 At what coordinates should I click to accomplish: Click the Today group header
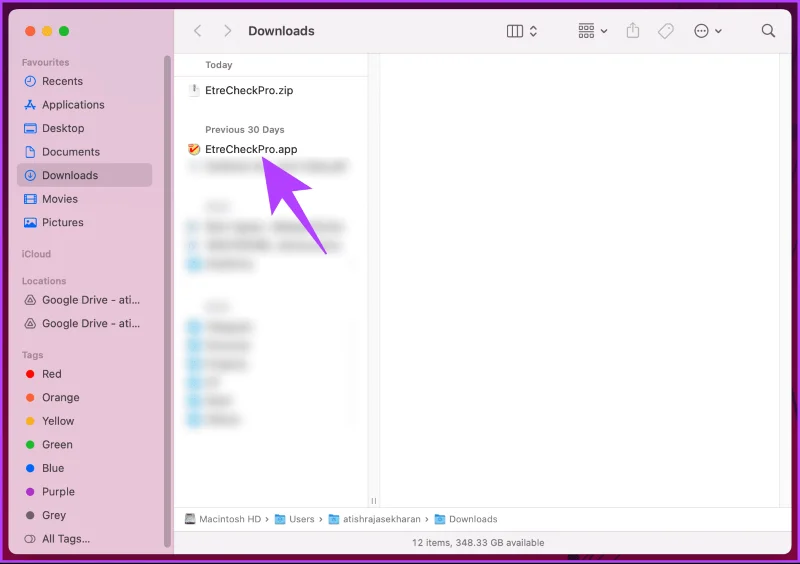[x=218, y=65]
